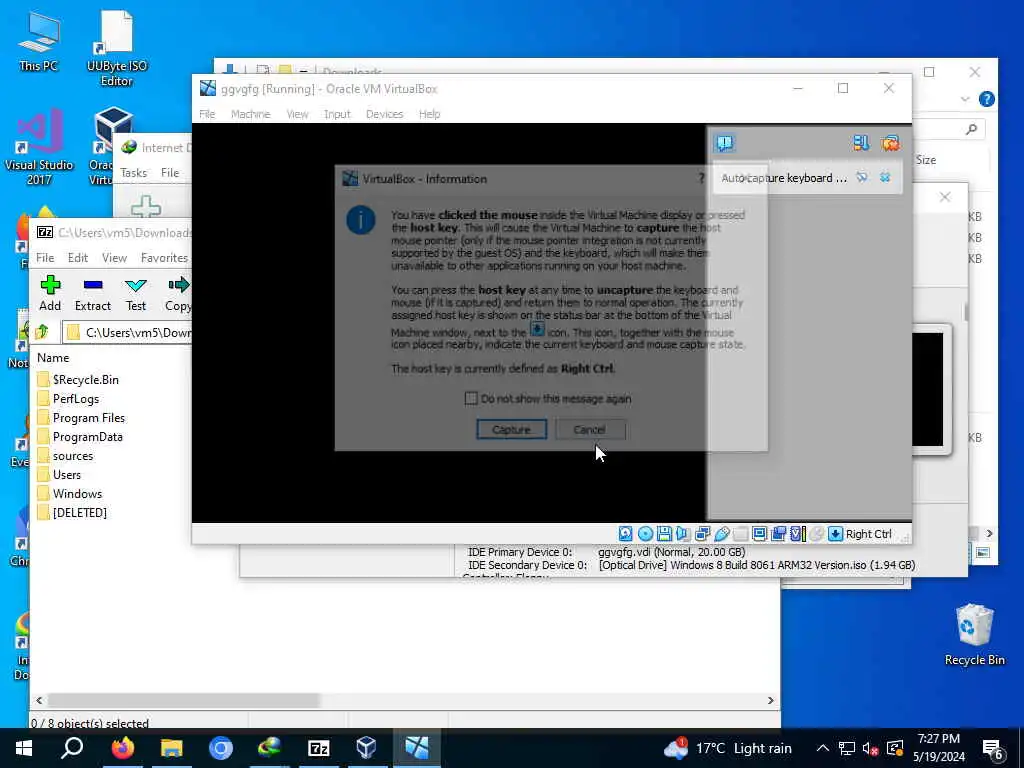Viewport: 1024px width, 768px height.
Task: Open the View menu in VirtualBox VM window
Action: [x=297, y=114]
